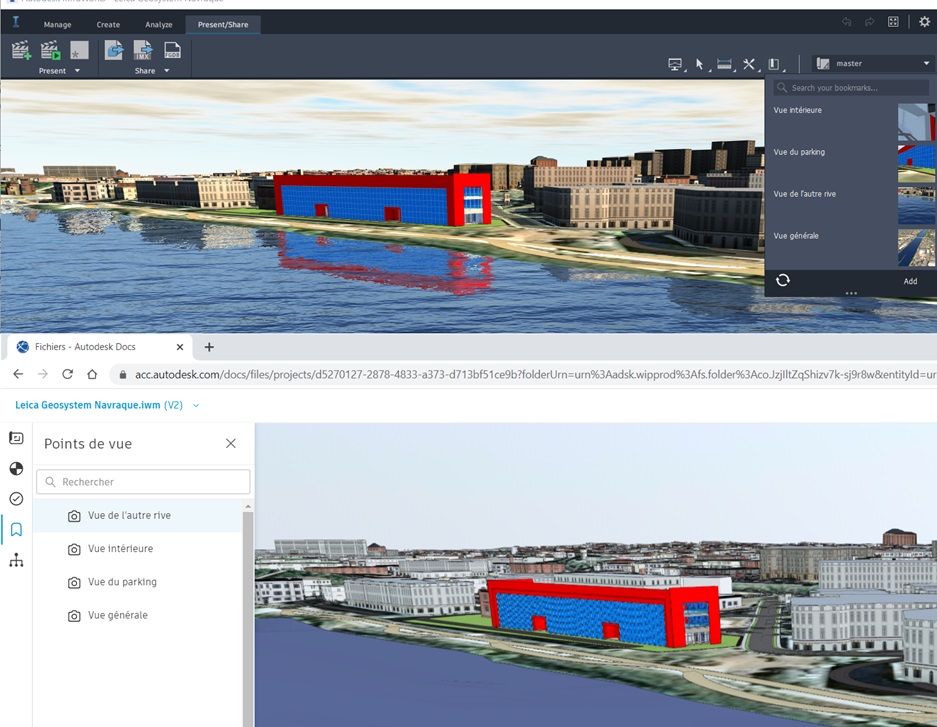Click the Rechercher search field in Points de vue
Image resolution: width=937 pixels, height=727 pixels.
click(143, 481)
